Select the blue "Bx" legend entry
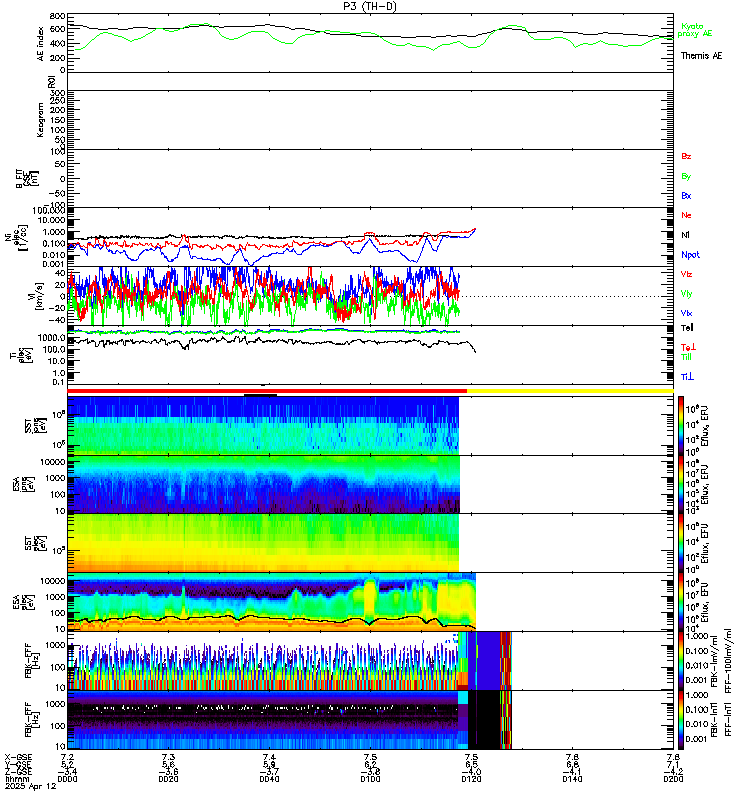Screen dimensions: 750x800 (x=686, y=195)
